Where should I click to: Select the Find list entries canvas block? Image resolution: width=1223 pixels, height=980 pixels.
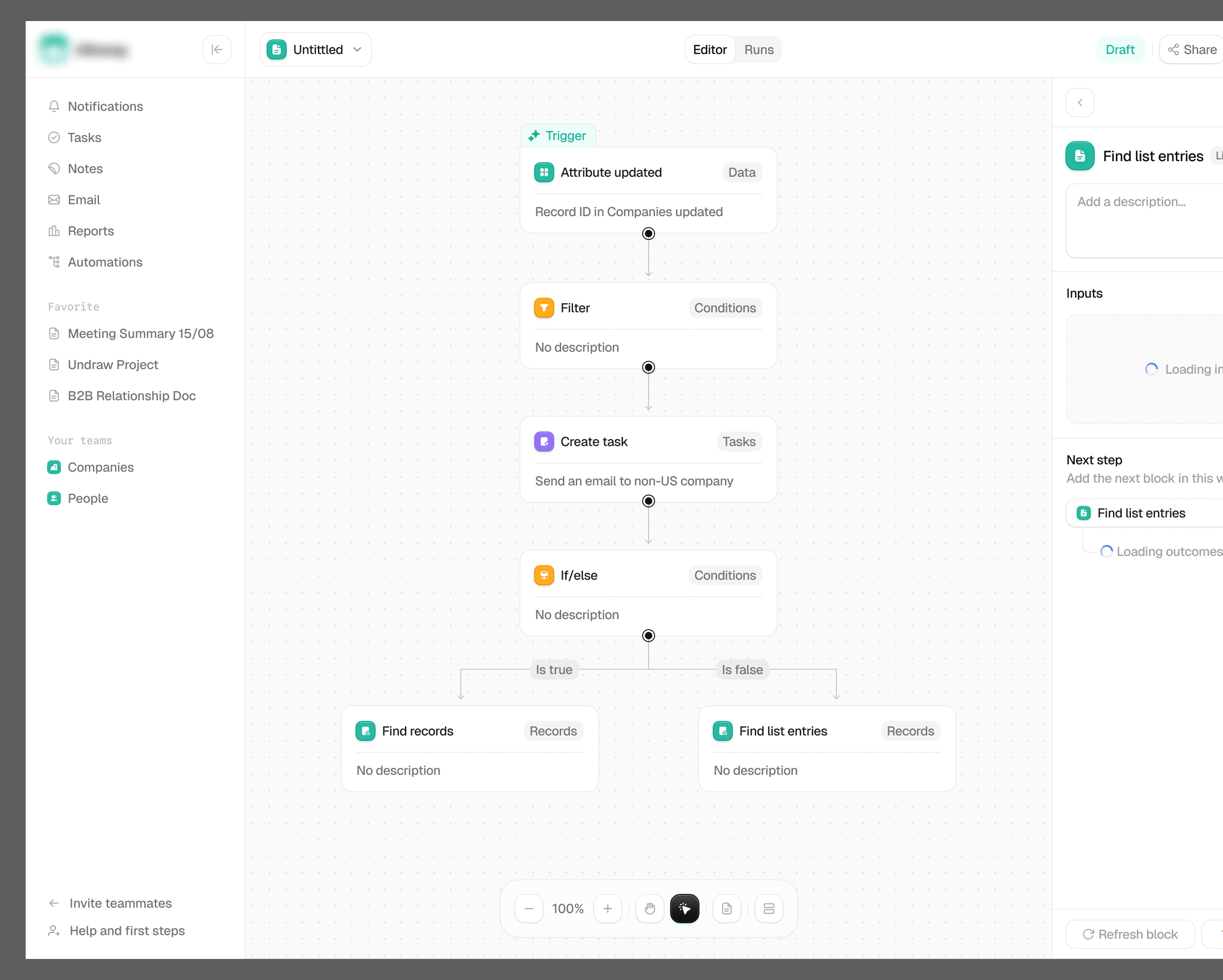click(x=827, y=749)
